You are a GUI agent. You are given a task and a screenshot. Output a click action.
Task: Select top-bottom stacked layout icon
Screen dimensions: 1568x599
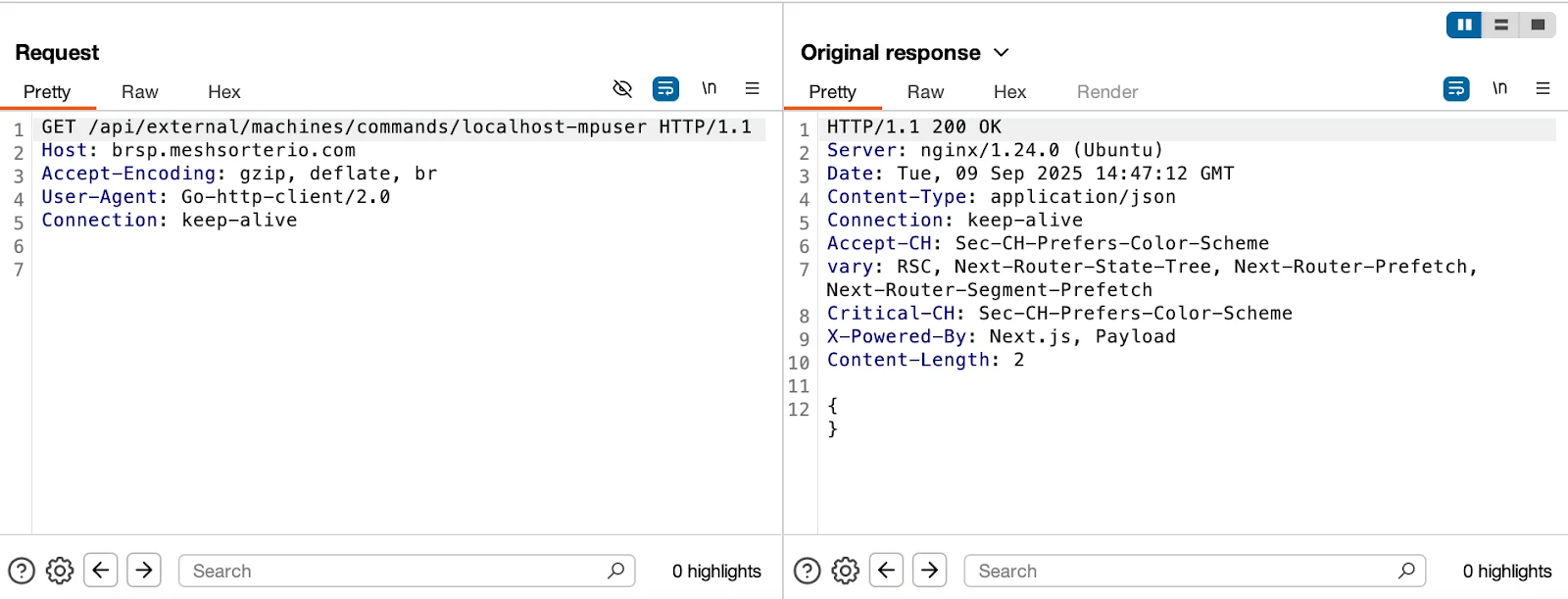pyautogui.click(x=1500, y=25)
